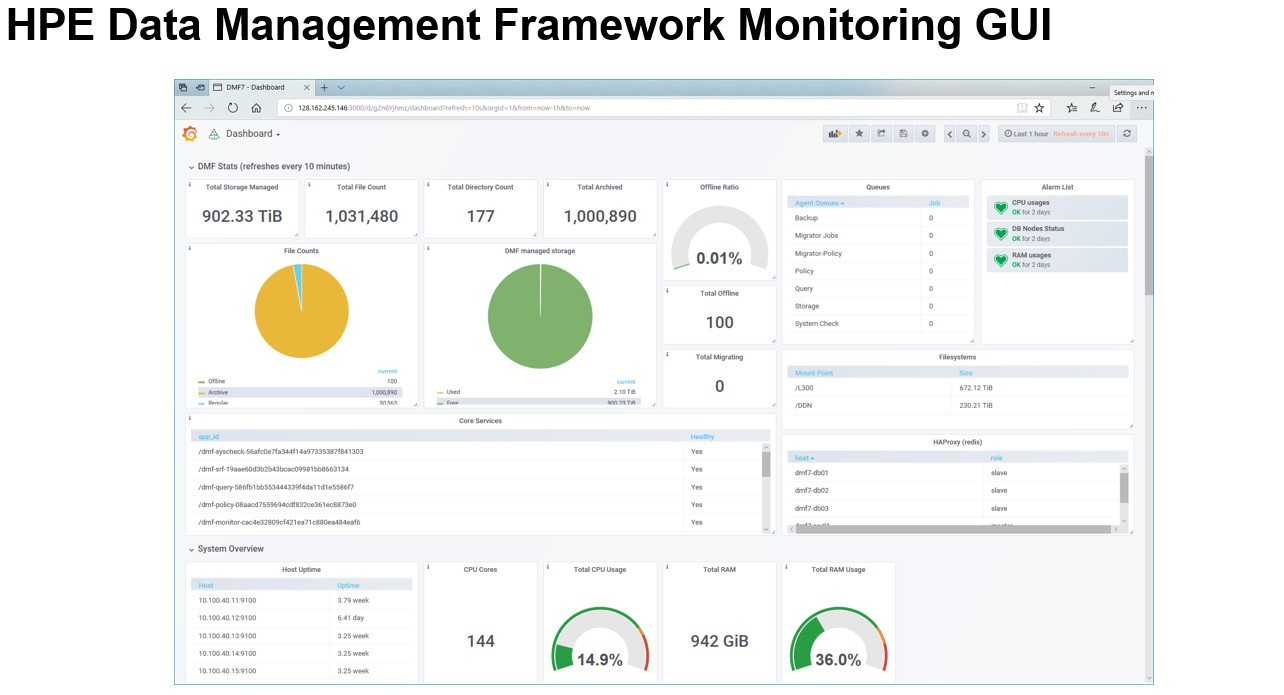Click info icon on Offline Ratio panel
The width and height of the screenshot is (1284, 695).
pyautogui.click(x=667, y=184)
